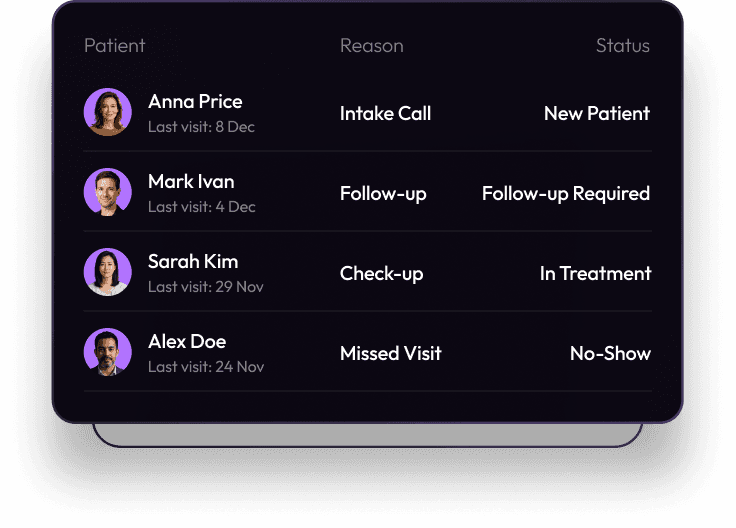Viewport: 736px width, 528px height.
Task: Sort by the Patient column header
Action: [114, 46]
